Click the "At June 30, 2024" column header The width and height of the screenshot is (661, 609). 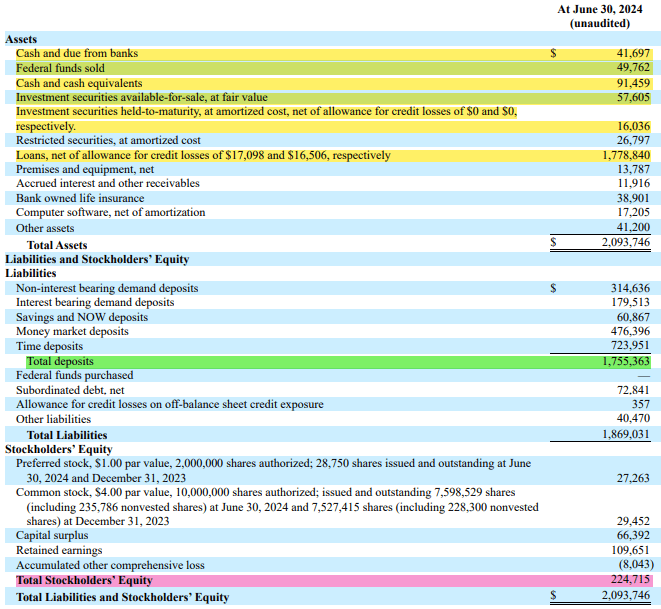(x=600, y=9)
